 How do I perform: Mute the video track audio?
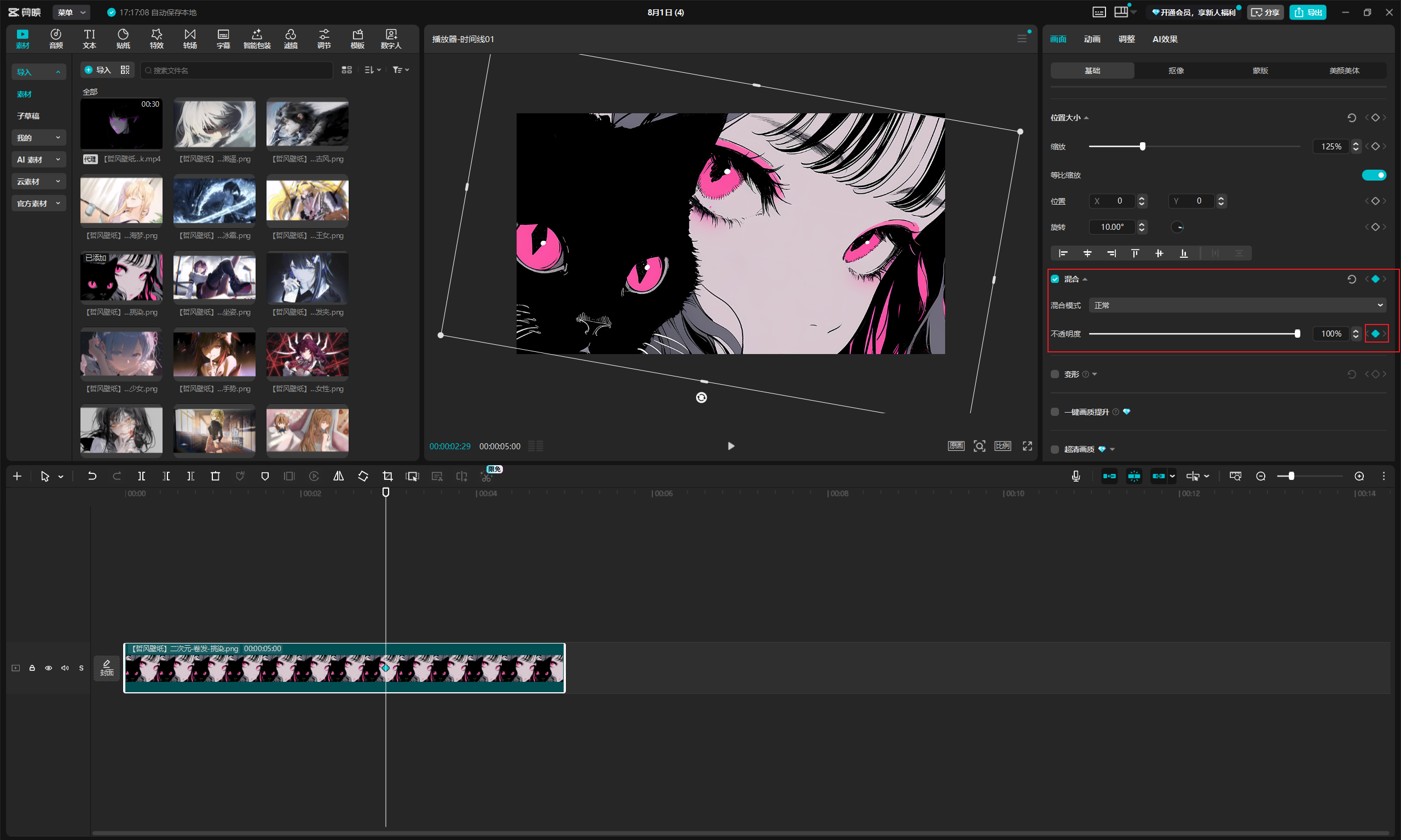65,668
